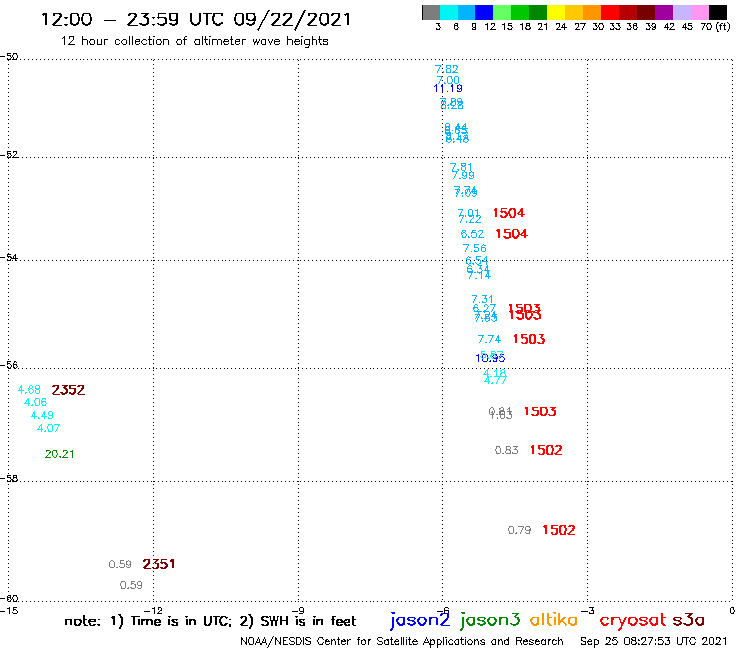Click the wave height value 7.31

[482, 299]
